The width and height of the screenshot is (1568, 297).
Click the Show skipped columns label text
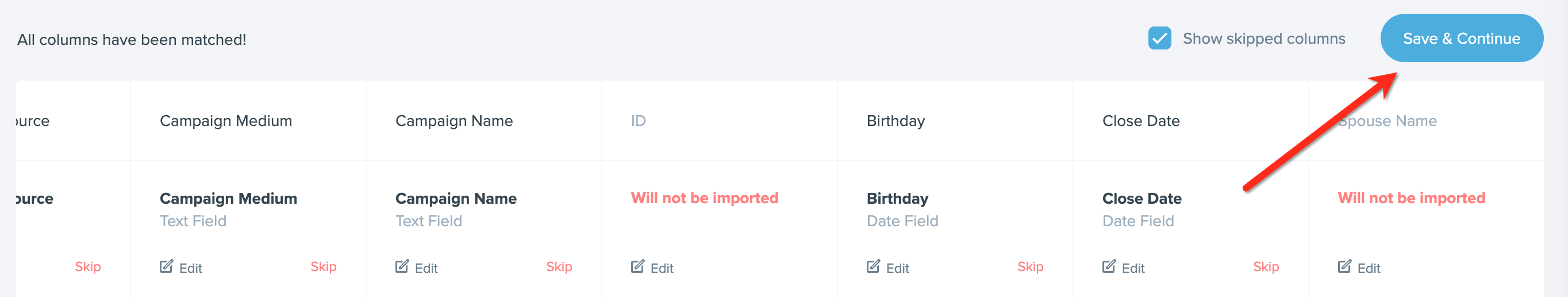pyautogui.click(x=1263, y=39)
